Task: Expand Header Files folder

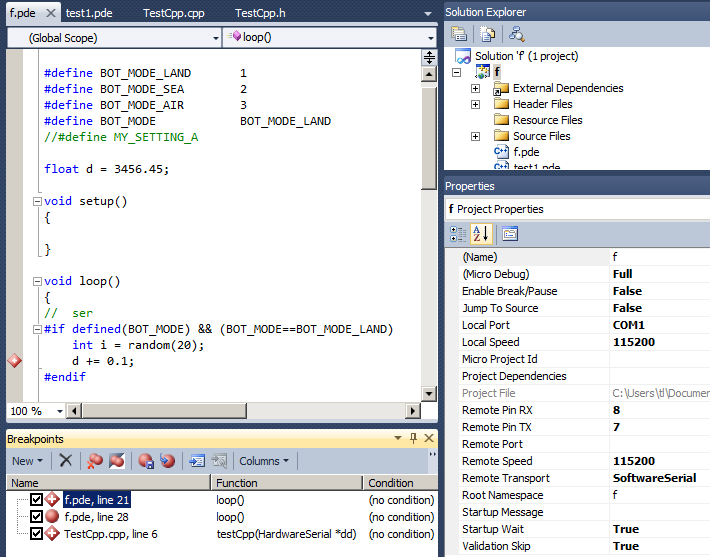Action: [x=475, y=105]
